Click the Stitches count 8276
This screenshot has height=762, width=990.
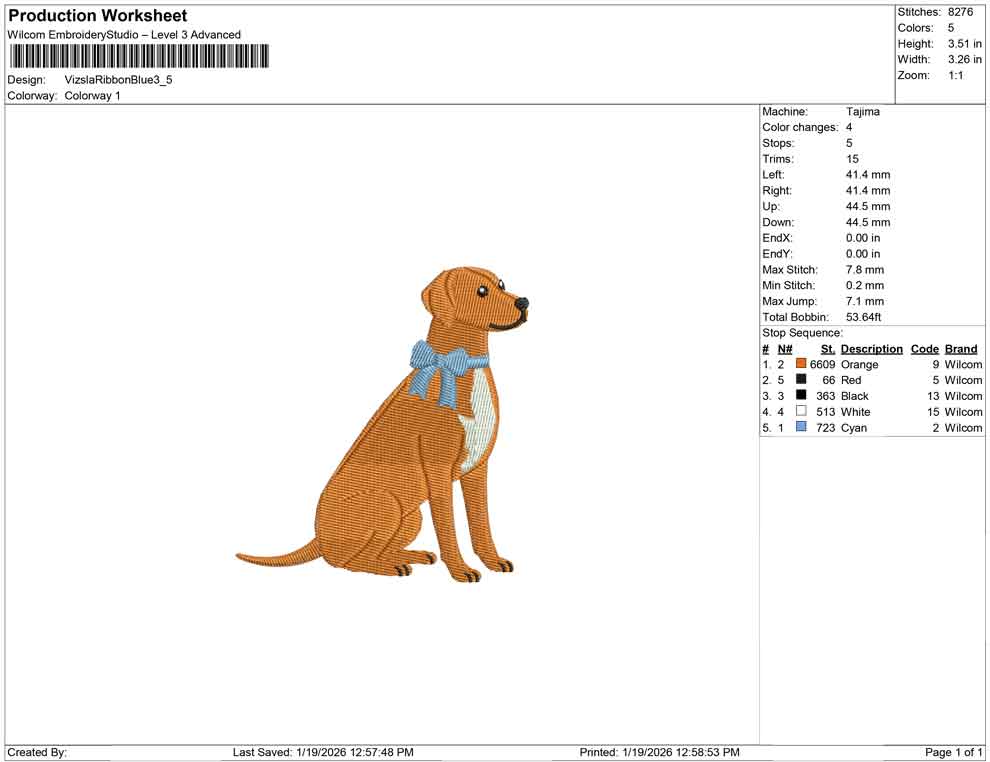(962, 12)
